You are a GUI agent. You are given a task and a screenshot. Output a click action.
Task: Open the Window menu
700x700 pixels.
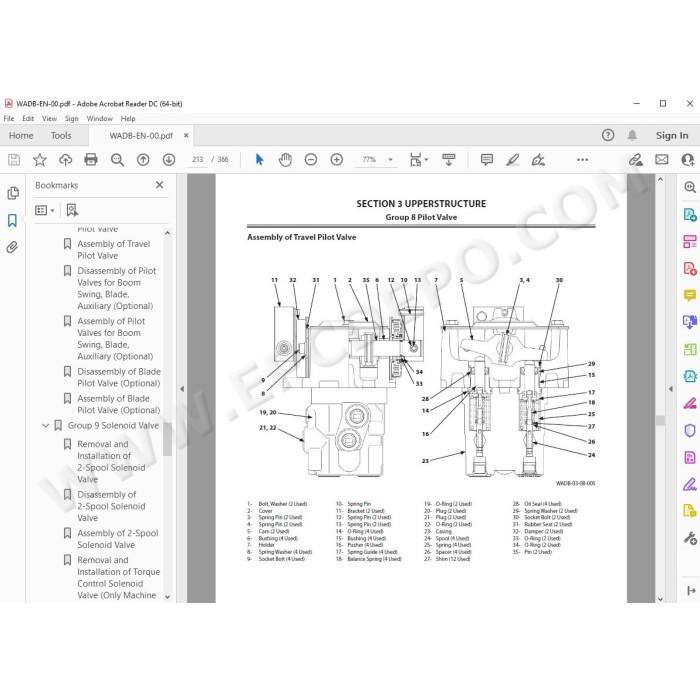[x=99, y=118]
